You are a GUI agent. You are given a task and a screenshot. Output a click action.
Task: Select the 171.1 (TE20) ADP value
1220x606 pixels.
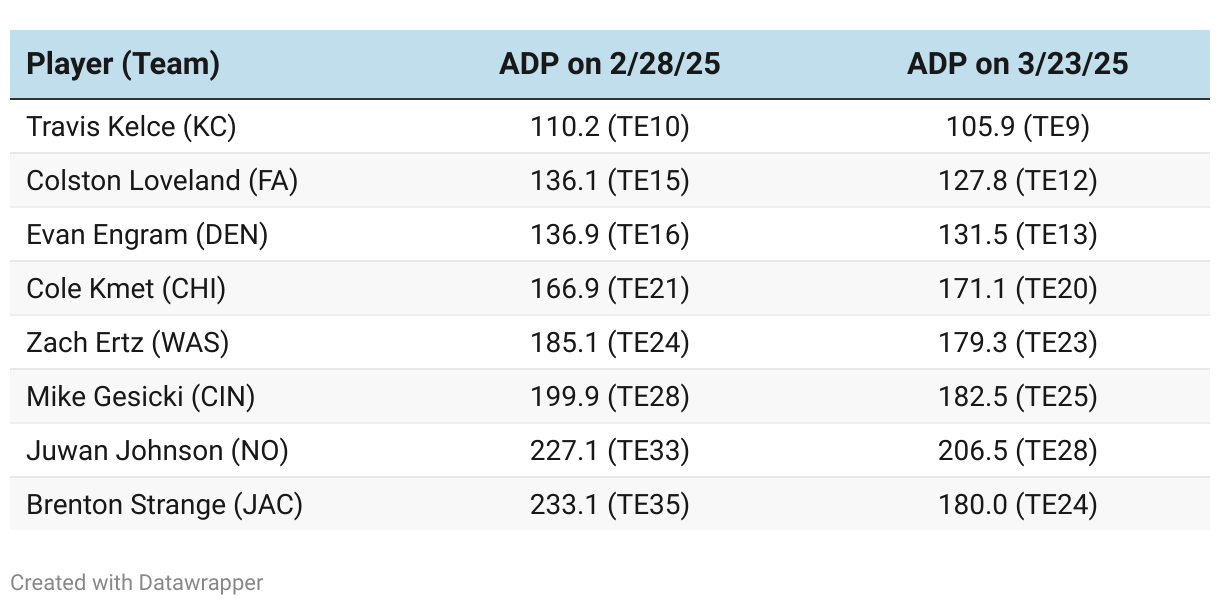click(x=1017, y=289)
